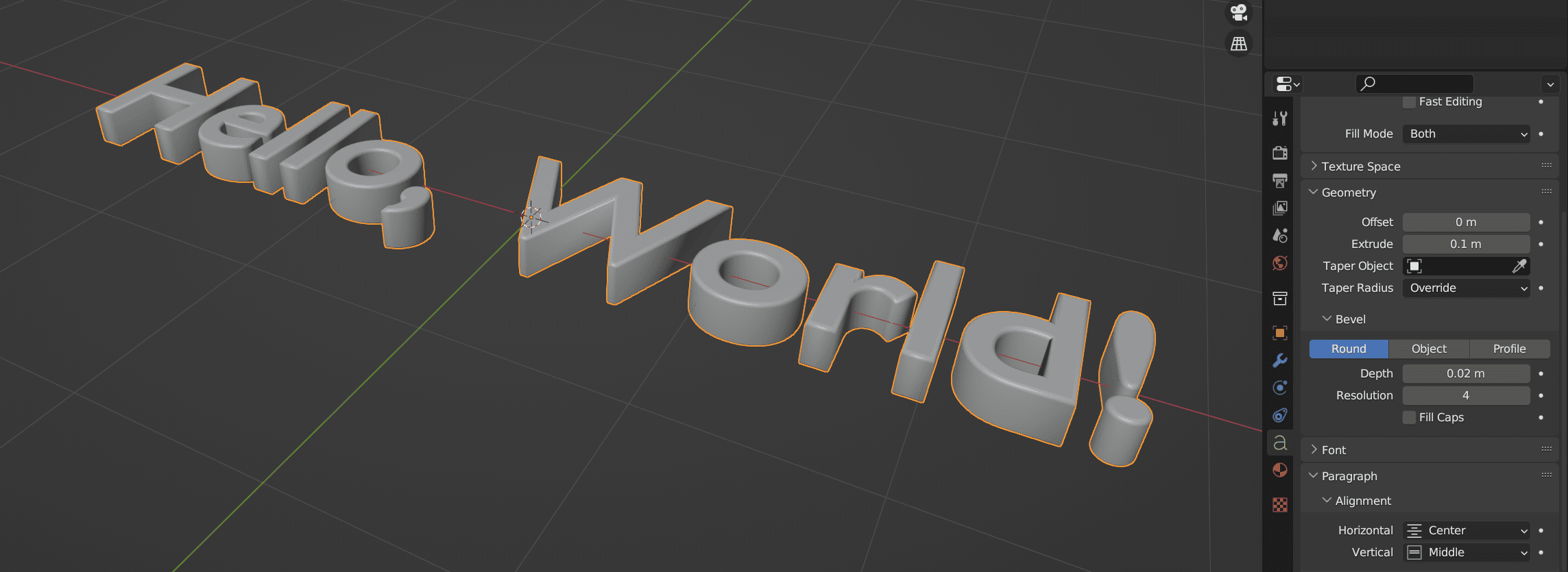Open the Tool properties tab
The image size is (1568, 572).
[1279, 119]
